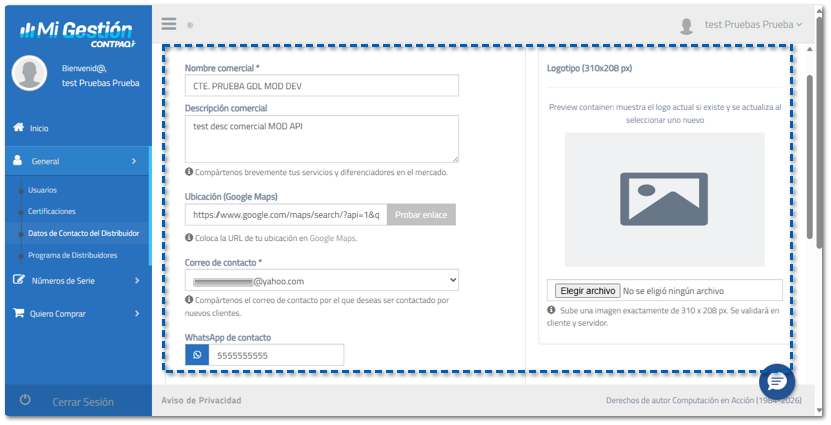Viewport: 831px width, 425px height.
Task: Click the Elegir archivo button
Action: (587, 291)
